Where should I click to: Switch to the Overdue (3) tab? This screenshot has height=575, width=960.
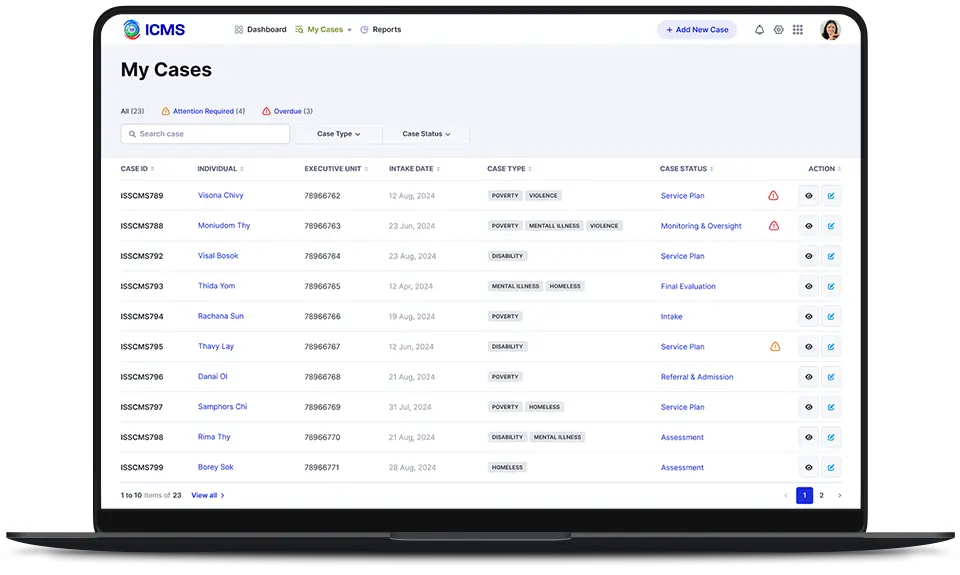287,111
